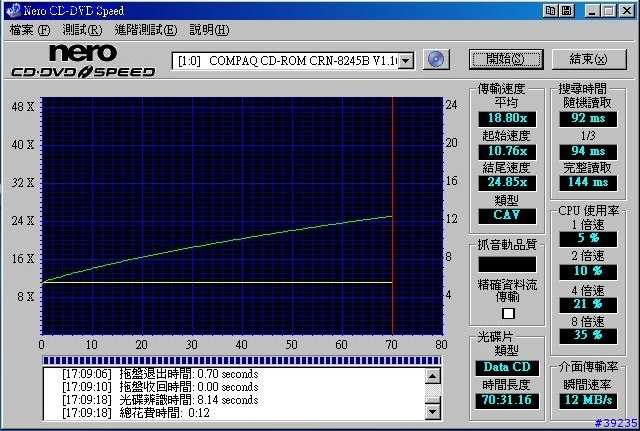Click CPU usage 5 % at 1x

point(588,238)
